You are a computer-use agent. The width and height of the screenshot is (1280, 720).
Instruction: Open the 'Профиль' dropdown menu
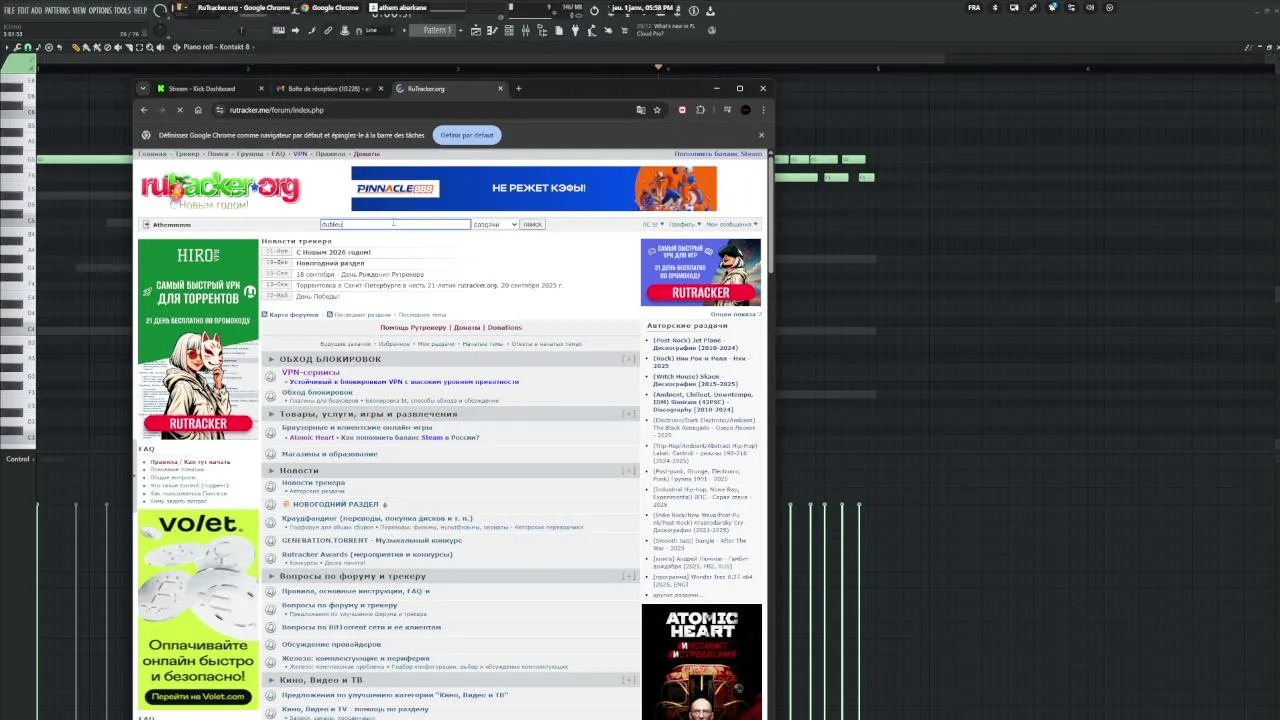click(x=685, y=224)
